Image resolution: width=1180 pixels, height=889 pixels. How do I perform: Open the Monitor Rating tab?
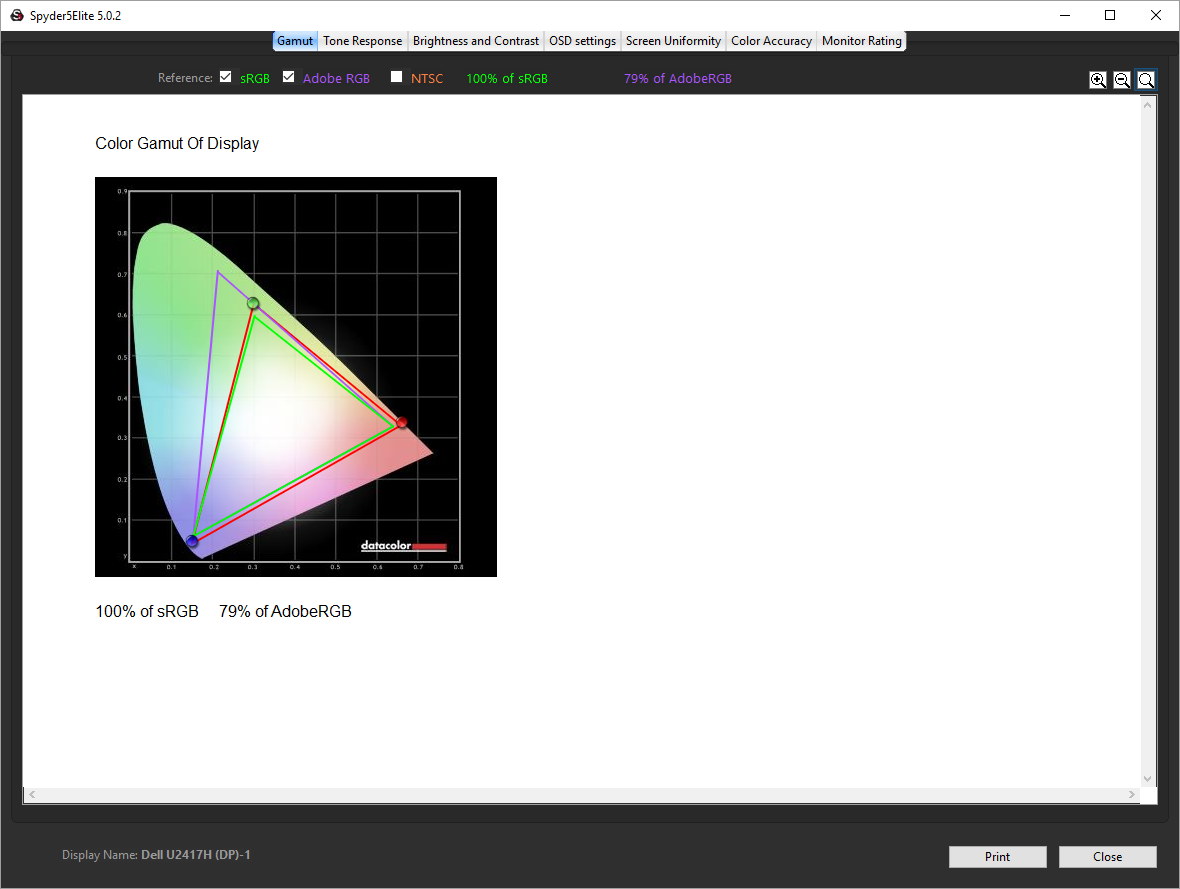[862, 41]
